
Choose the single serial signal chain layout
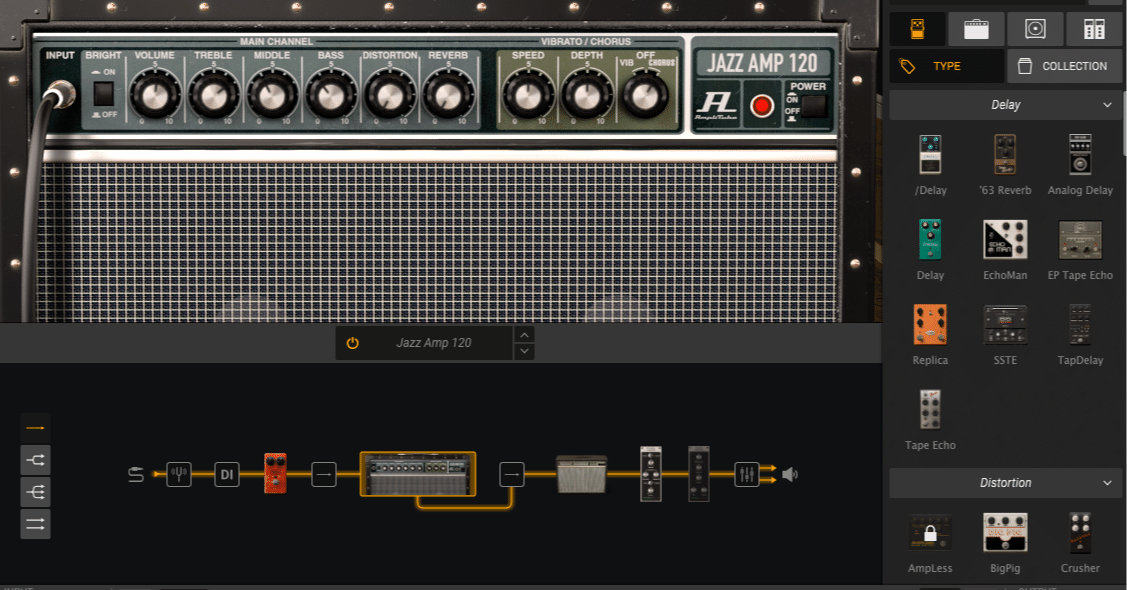pos(35,428)
